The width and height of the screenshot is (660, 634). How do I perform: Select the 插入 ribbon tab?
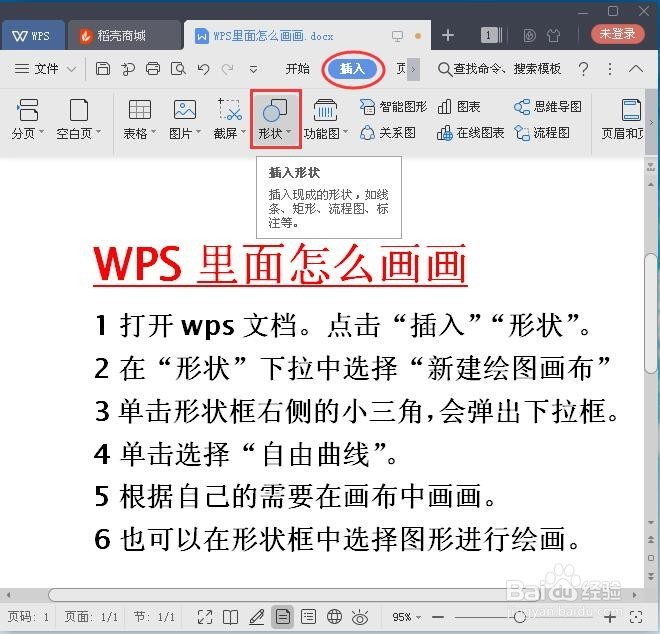[x=352, y=69]
